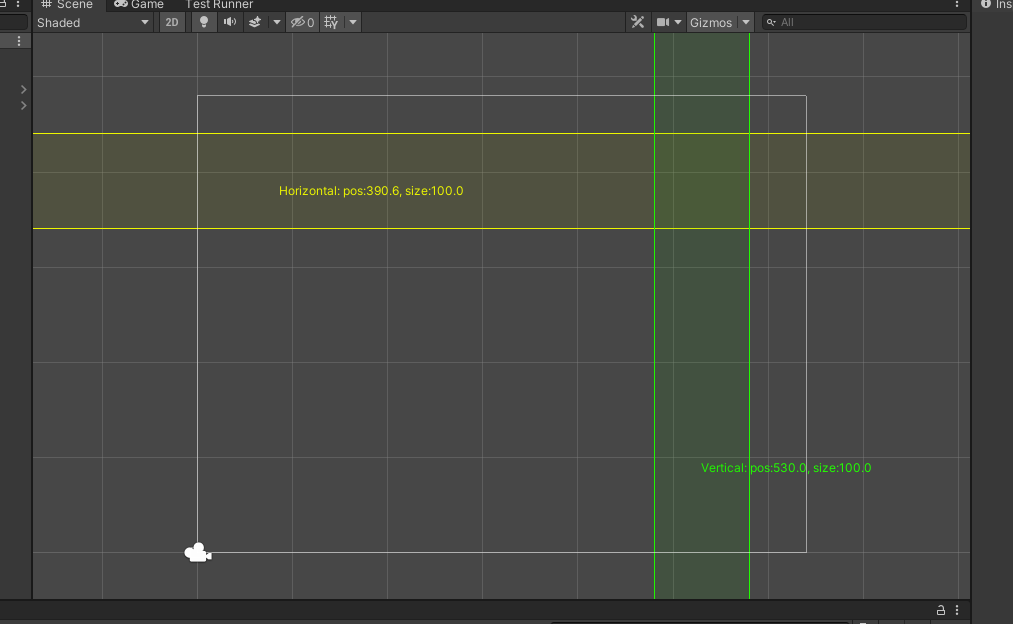
Task: Switch to the Game tab
Action: (x=139, y=5)
